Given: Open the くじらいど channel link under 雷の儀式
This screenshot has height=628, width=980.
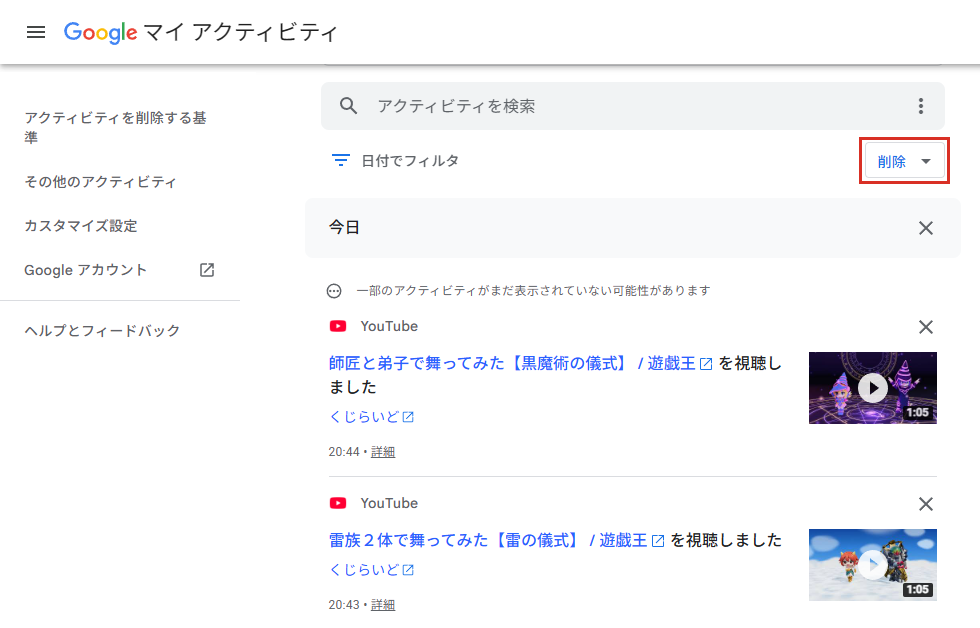Looking at the screenshot, I should (371, 570).
